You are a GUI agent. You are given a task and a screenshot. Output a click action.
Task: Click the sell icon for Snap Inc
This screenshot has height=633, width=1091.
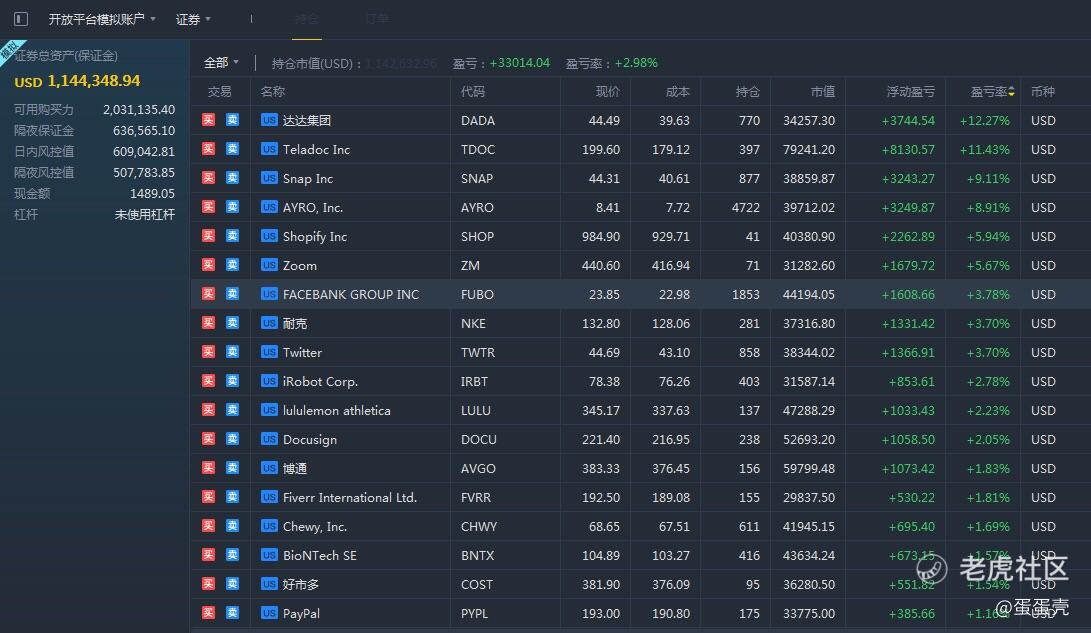point(232,178)
